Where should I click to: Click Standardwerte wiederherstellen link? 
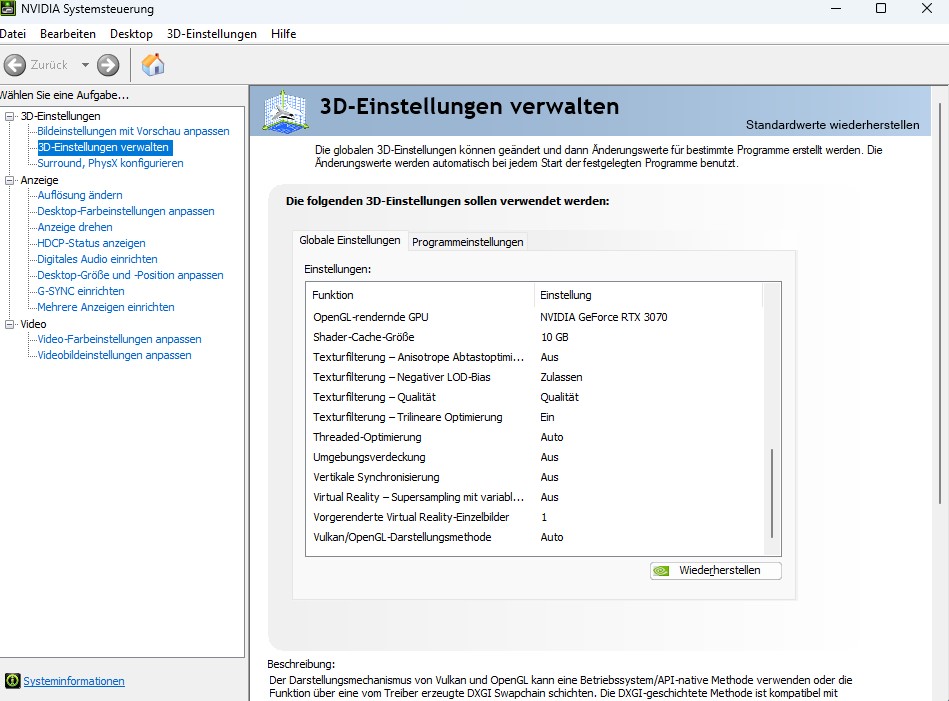(832, 125)
